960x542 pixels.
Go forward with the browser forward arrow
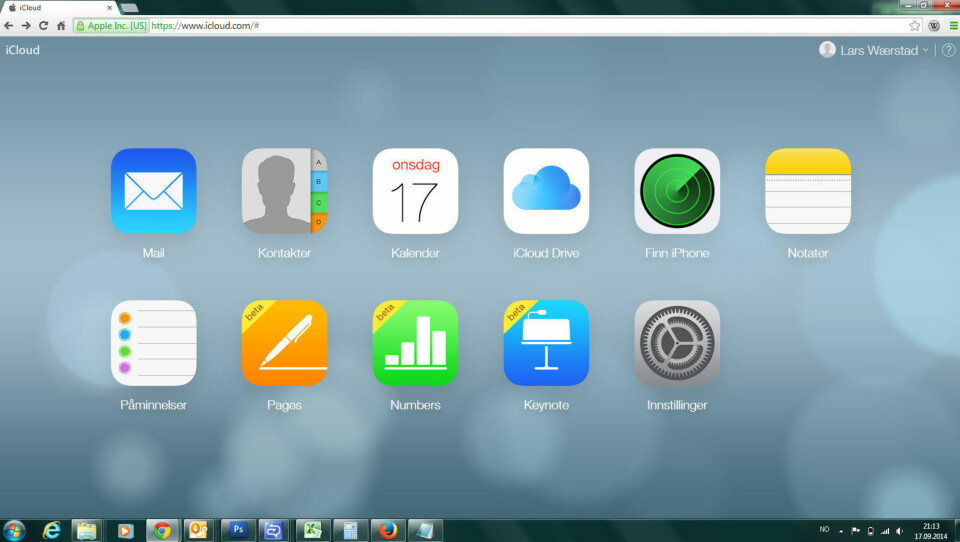[26, 26]
